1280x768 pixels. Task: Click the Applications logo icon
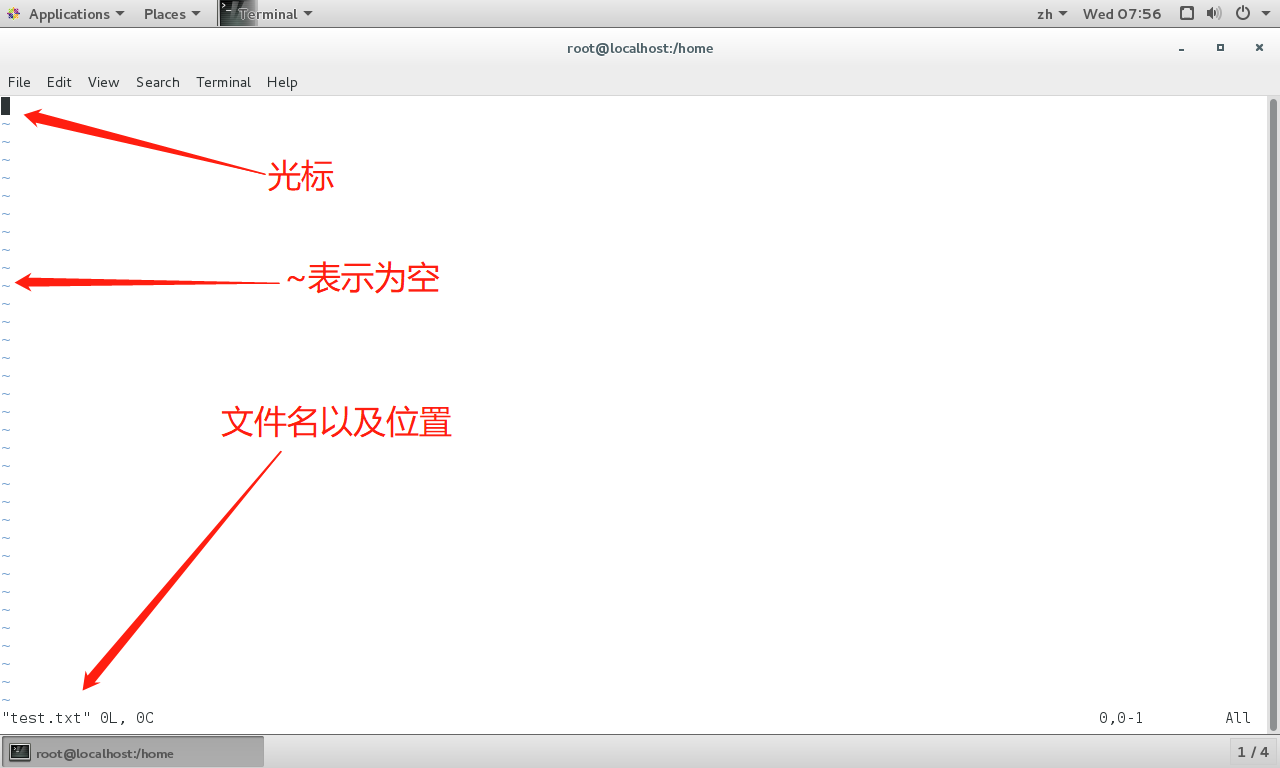pyautogui.click(x=14, y=14)
